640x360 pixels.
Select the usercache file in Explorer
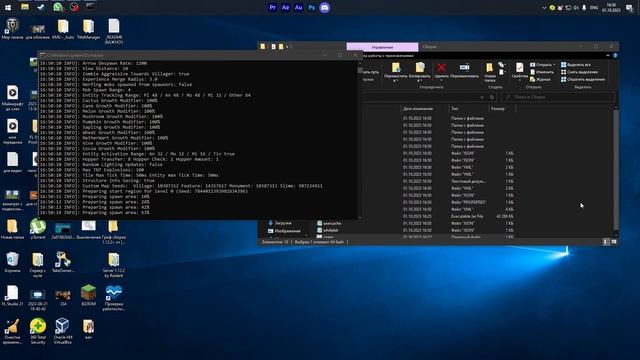[x=329, y=223]
